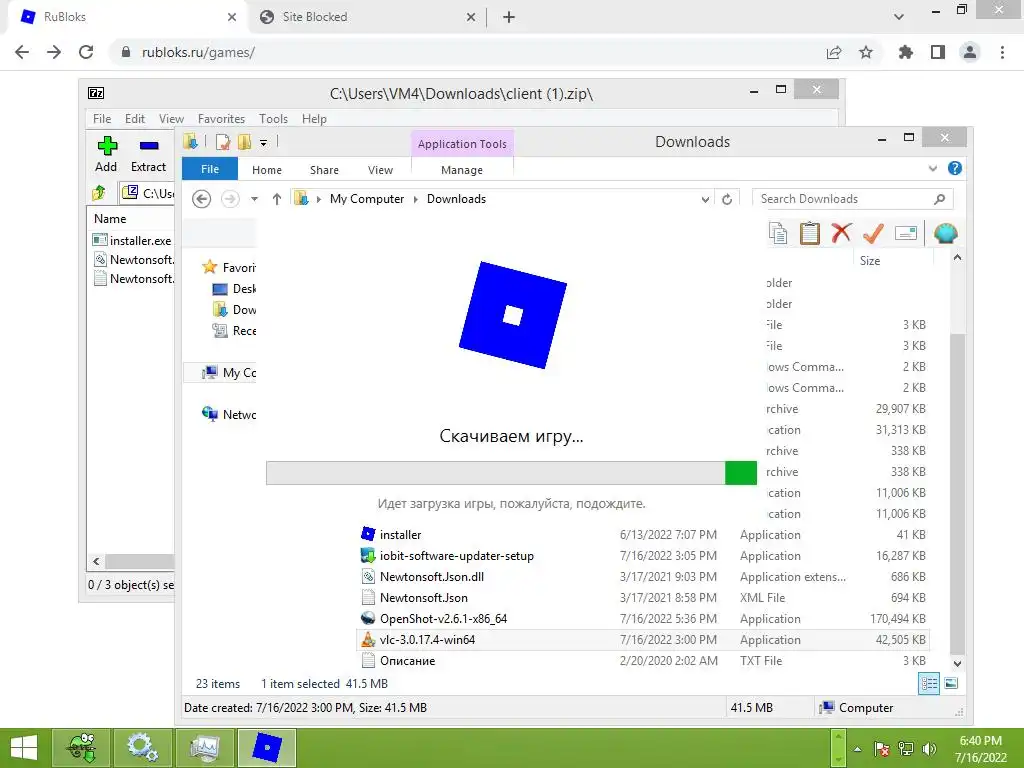
Task: Open the Tools menu in 7-Zip
Action: tap(273, 119)
